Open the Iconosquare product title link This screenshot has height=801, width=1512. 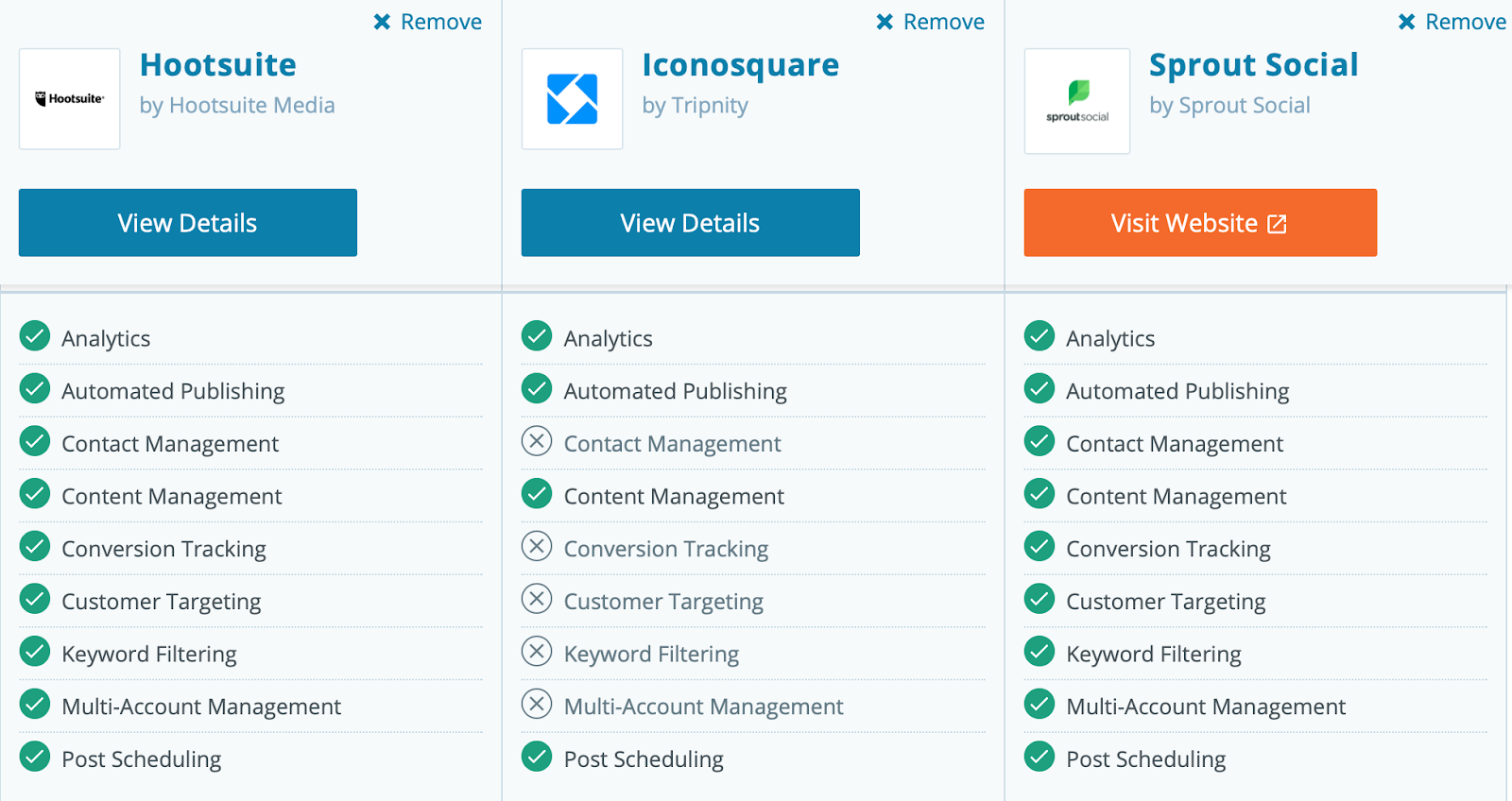740,64
